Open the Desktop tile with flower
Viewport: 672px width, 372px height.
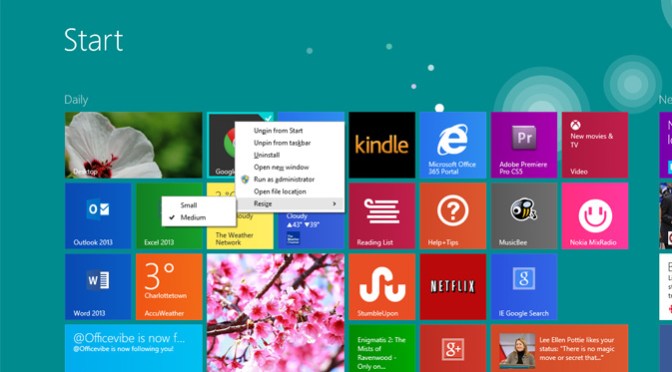pyautogui.click(x=133, y=145)
